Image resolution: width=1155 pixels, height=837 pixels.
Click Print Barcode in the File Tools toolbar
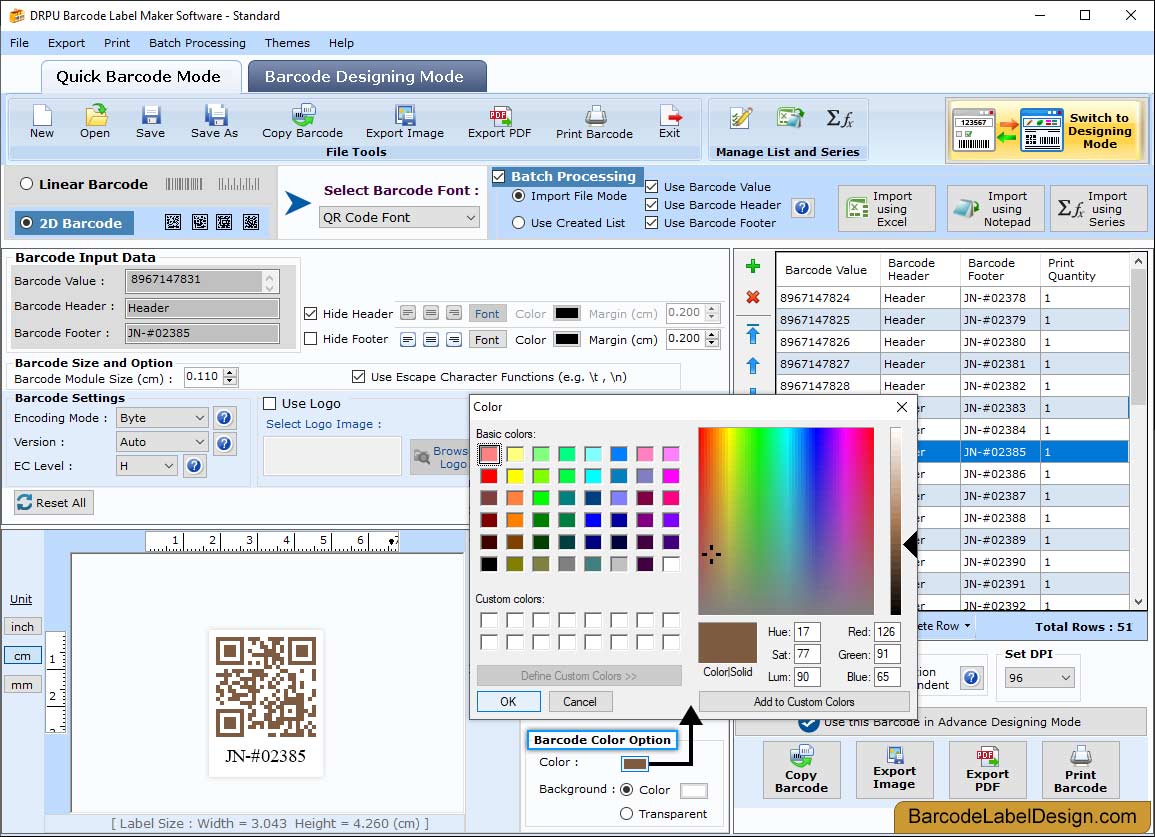click(x=594, y=122)
